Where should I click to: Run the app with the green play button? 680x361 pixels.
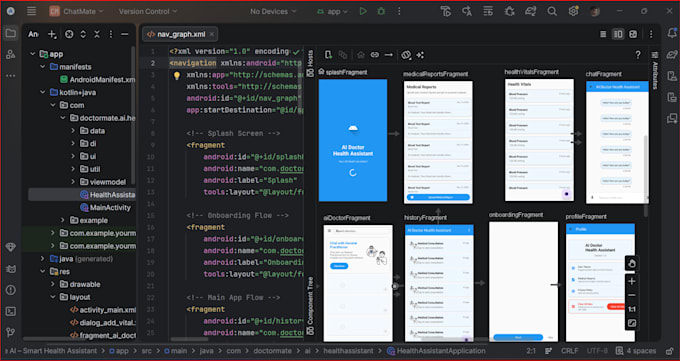pyautogui.click(x=363, y=11)
